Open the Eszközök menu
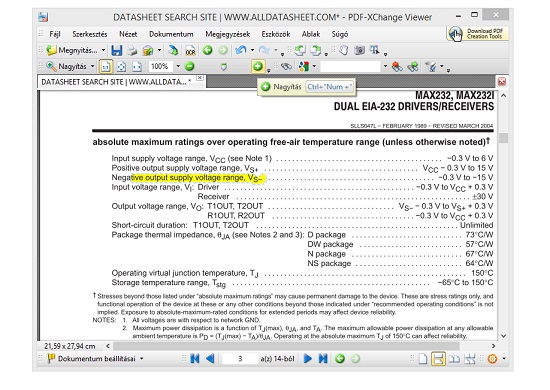Image resolution: width=550 pixels, height=390 pixels. coord(276,34)
